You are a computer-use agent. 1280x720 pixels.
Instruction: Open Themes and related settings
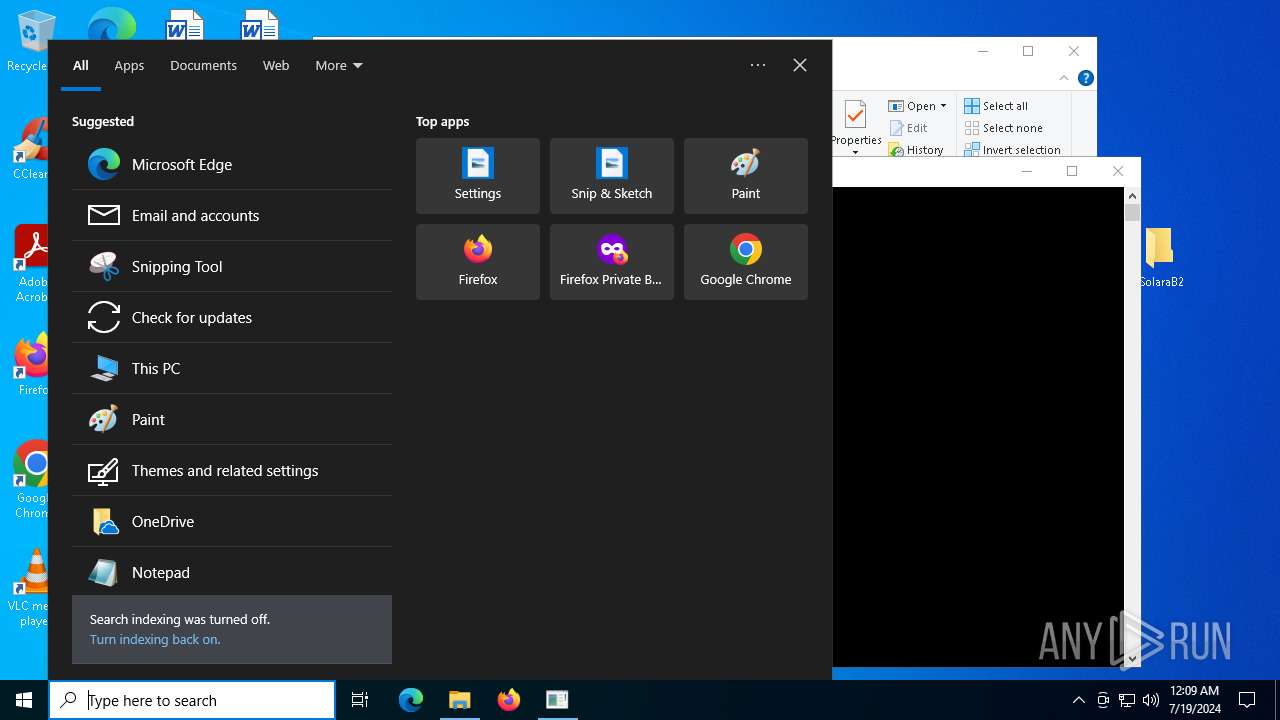pyautogui.click(x=232, y=470)
